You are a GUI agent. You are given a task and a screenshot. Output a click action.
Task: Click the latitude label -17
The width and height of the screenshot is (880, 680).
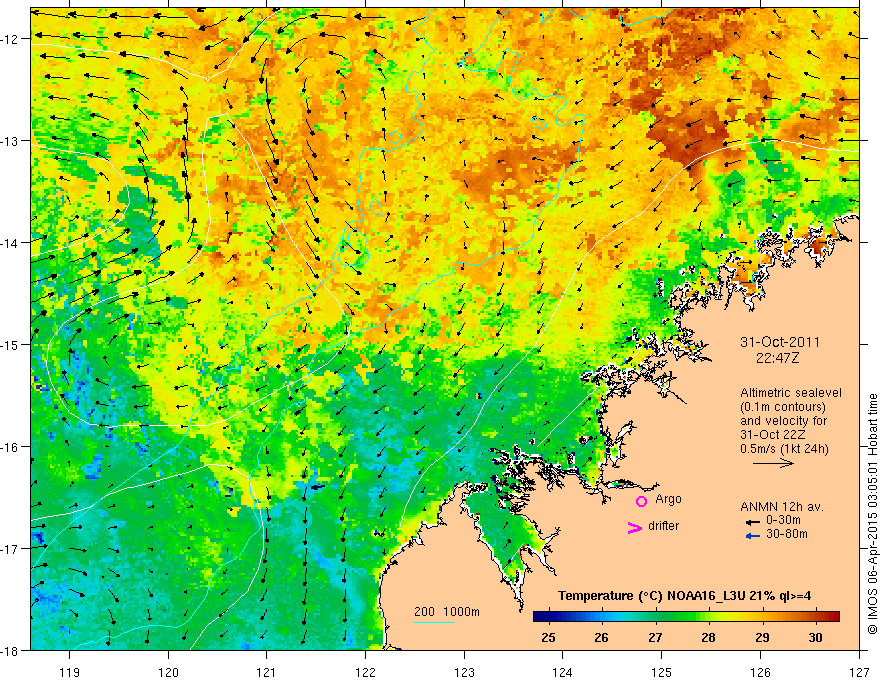[x=10, y=548]
